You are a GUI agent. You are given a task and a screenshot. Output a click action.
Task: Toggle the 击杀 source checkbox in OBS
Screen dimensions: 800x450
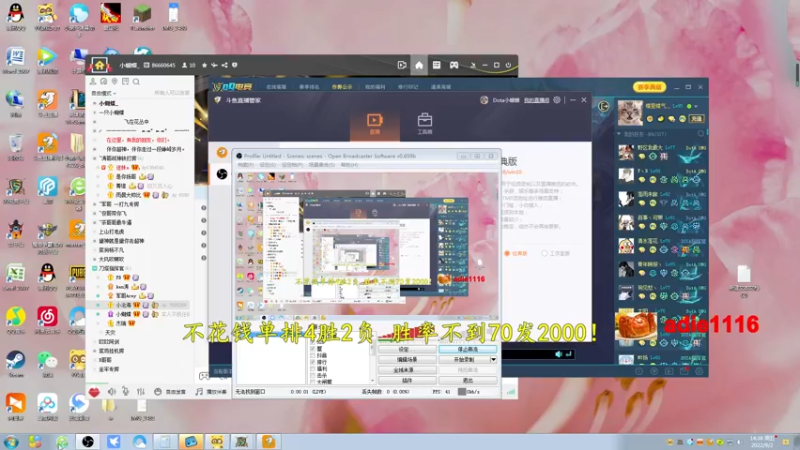[312, 375]
